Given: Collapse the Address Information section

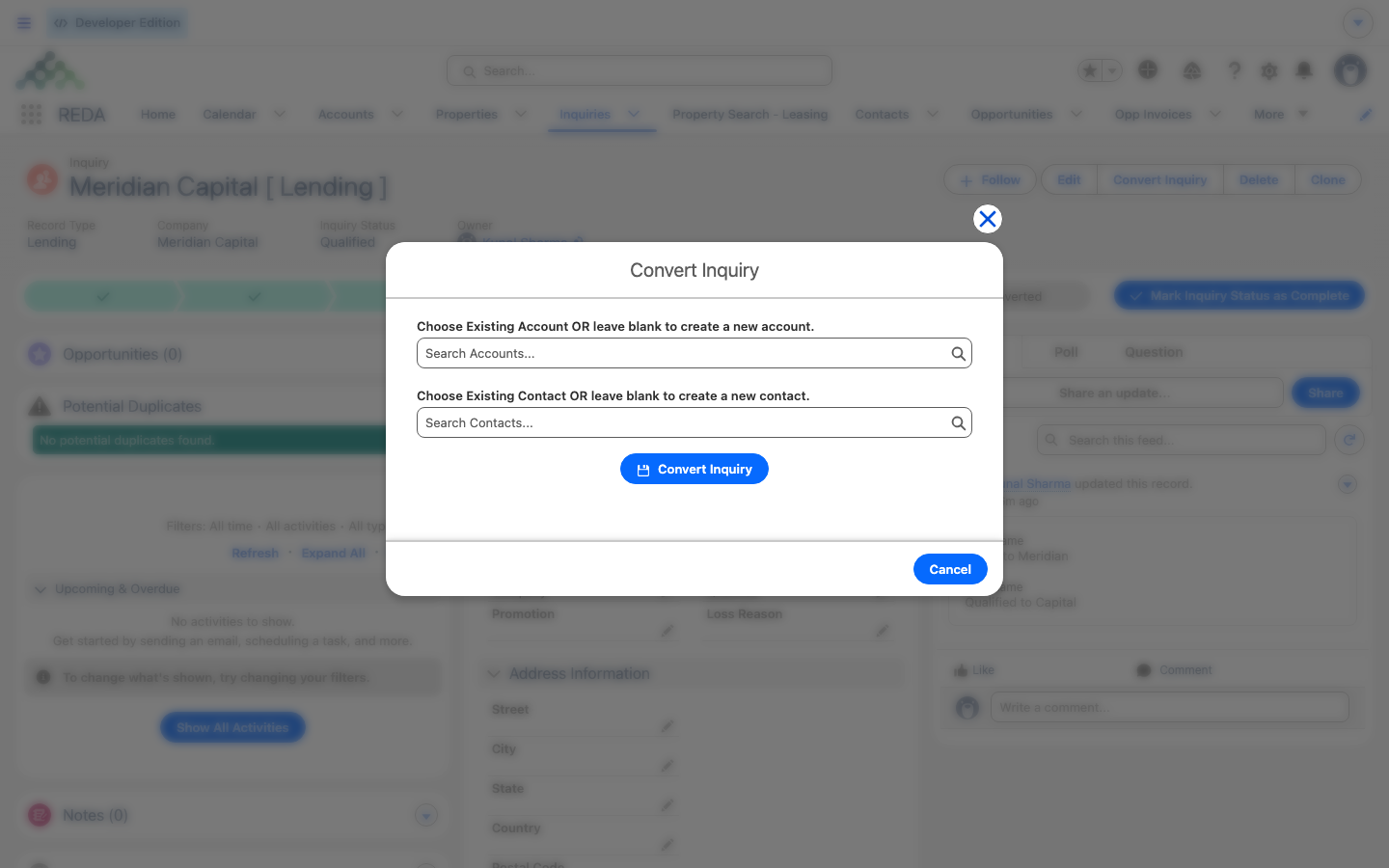Looking at the screenshot, I should click(494, 674).
